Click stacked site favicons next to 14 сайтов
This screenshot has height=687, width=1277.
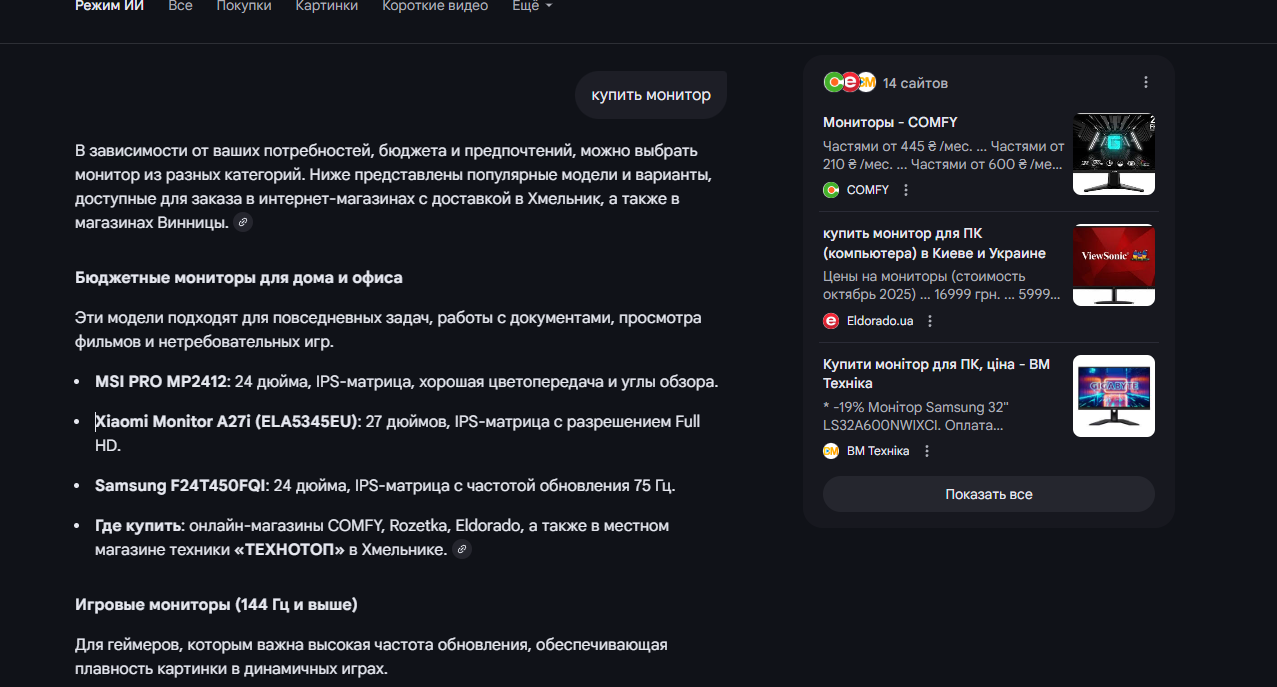pyautogui.click(x=849, y=83)
